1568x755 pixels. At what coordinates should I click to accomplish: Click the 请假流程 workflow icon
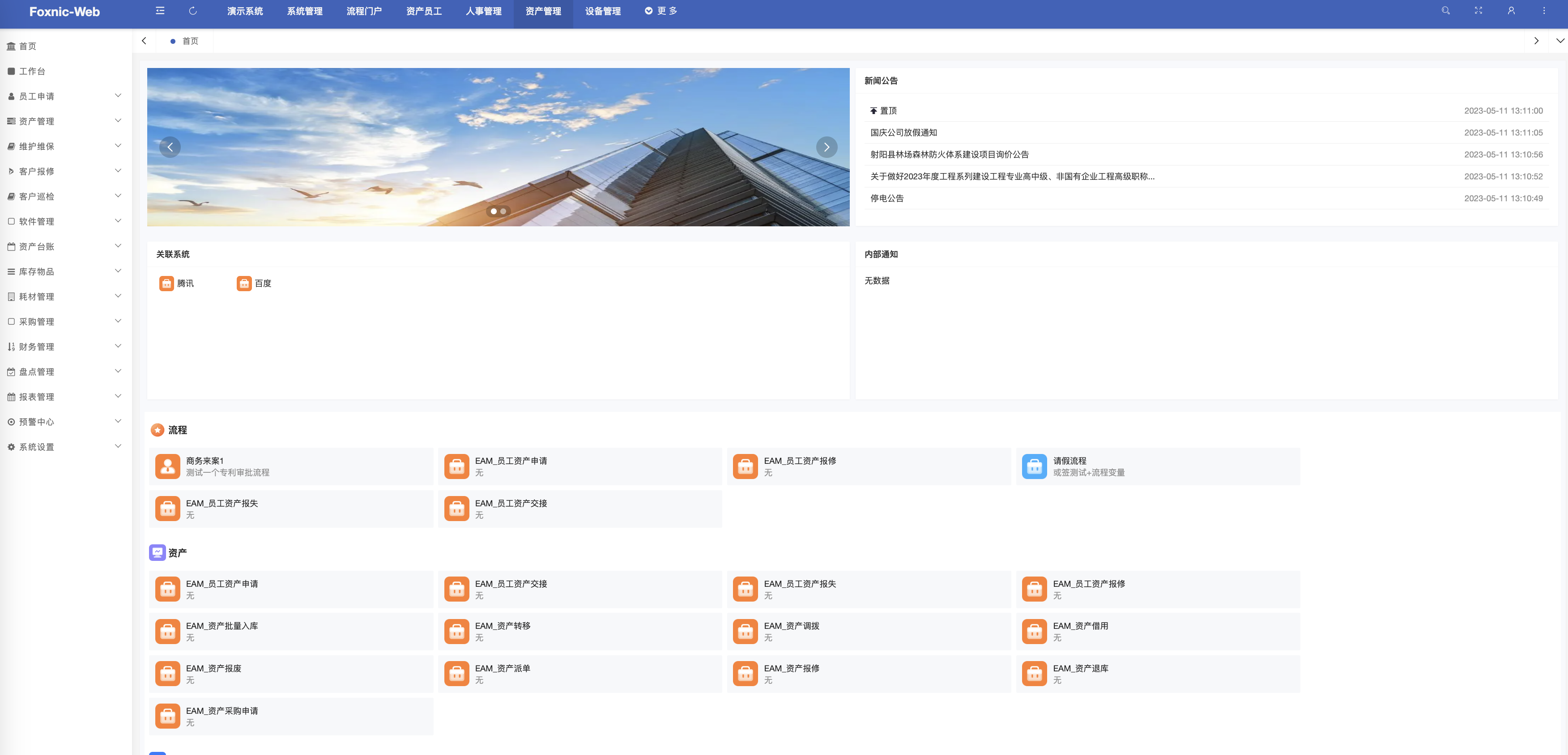tap(1034, 466)
